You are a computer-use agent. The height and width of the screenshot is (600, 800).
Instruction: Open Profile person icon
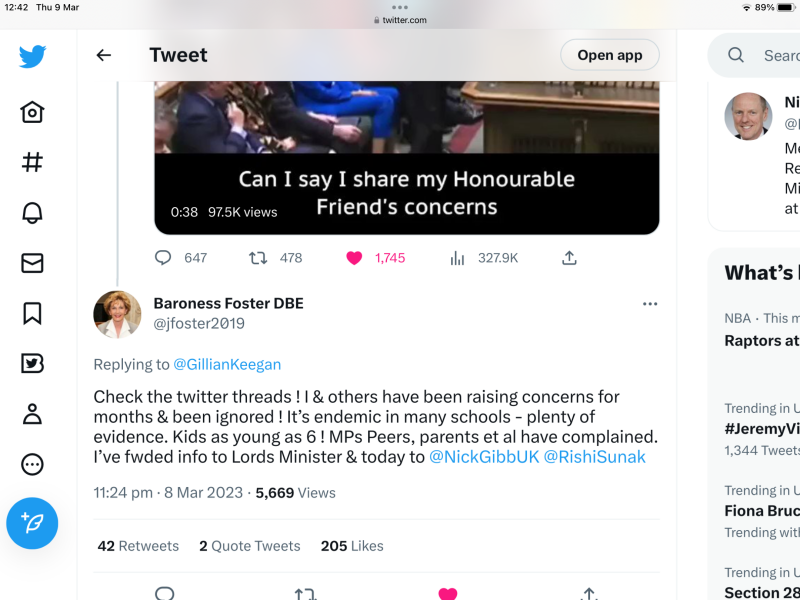point(32,413)
